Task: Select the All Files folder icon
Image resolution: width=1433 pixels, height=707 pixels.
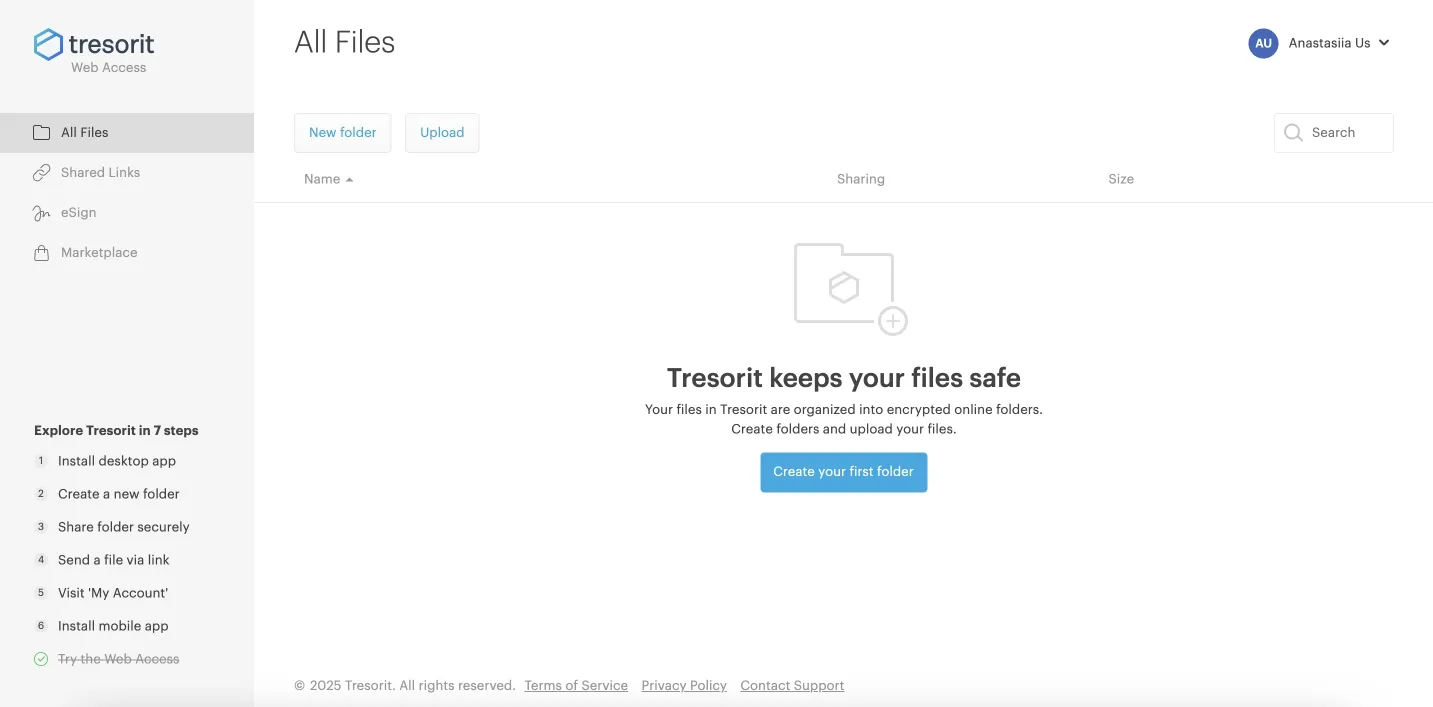Action: coord(40,131)
